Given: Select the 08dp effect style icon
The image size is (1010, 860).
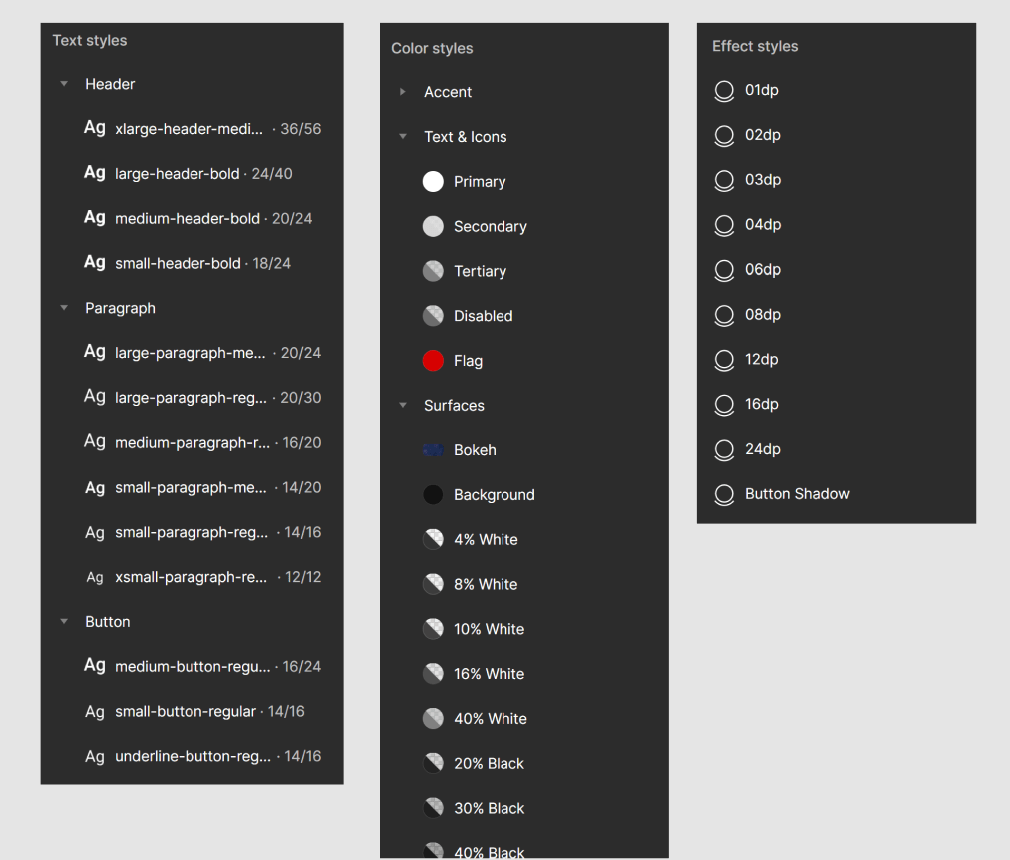Looking at the screenshot, I should point(724,315).
